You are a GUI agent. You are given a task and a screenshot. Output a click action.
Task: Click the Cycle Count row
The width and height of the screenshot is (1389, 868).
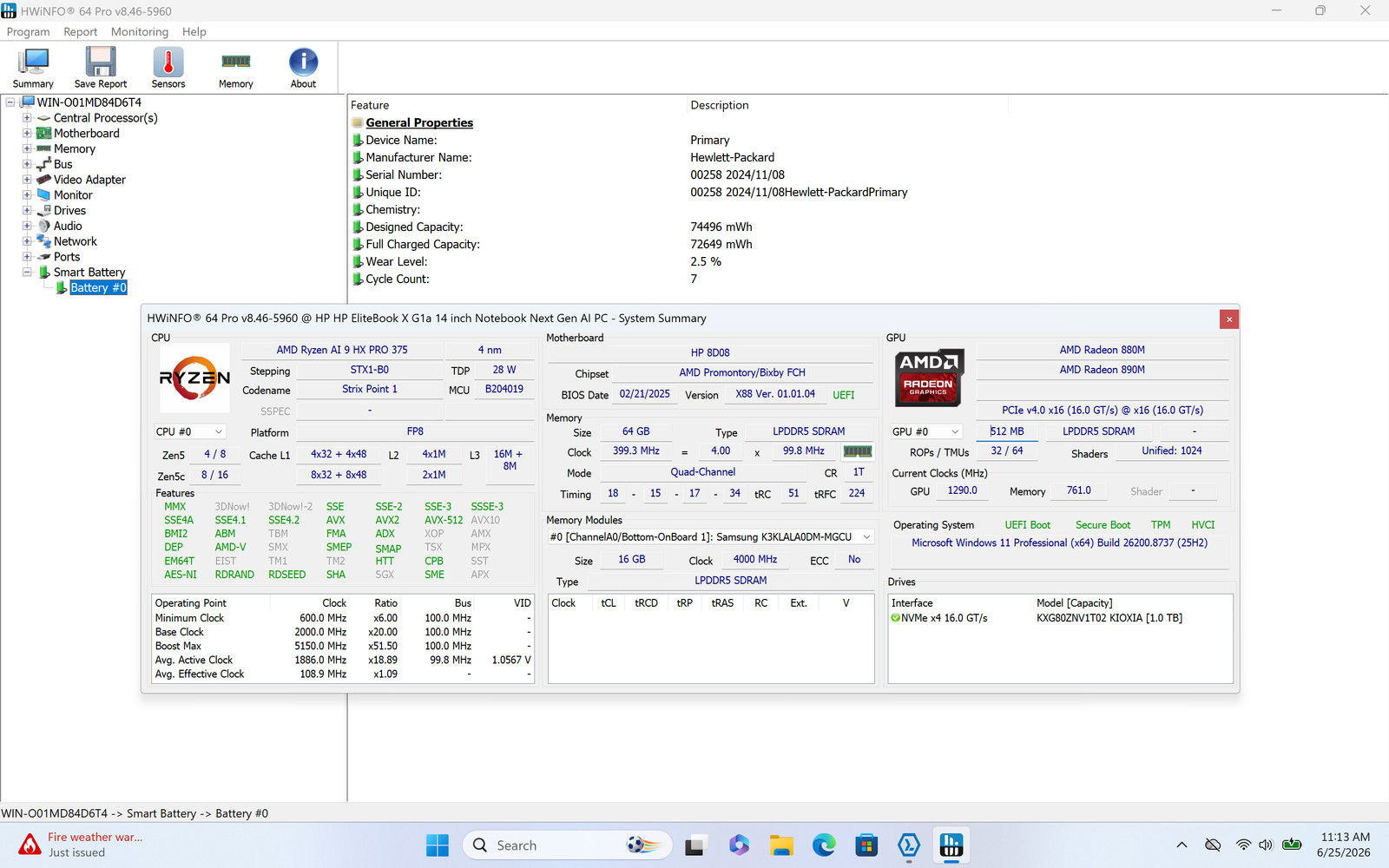coord(677,279)
